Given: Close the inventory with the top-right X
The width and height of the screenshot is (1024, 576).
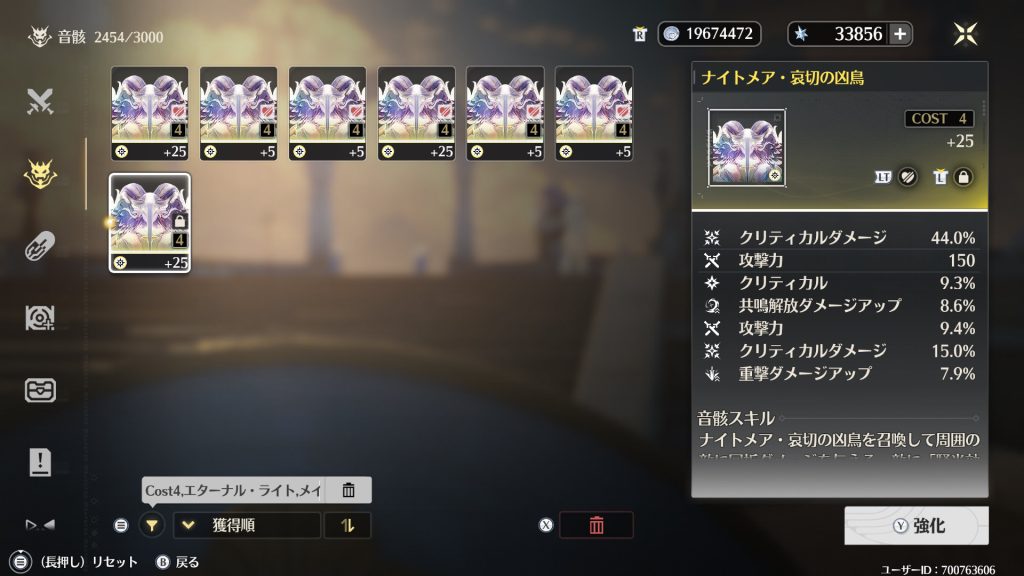Looking at the screenshot, I should point(965,34).
